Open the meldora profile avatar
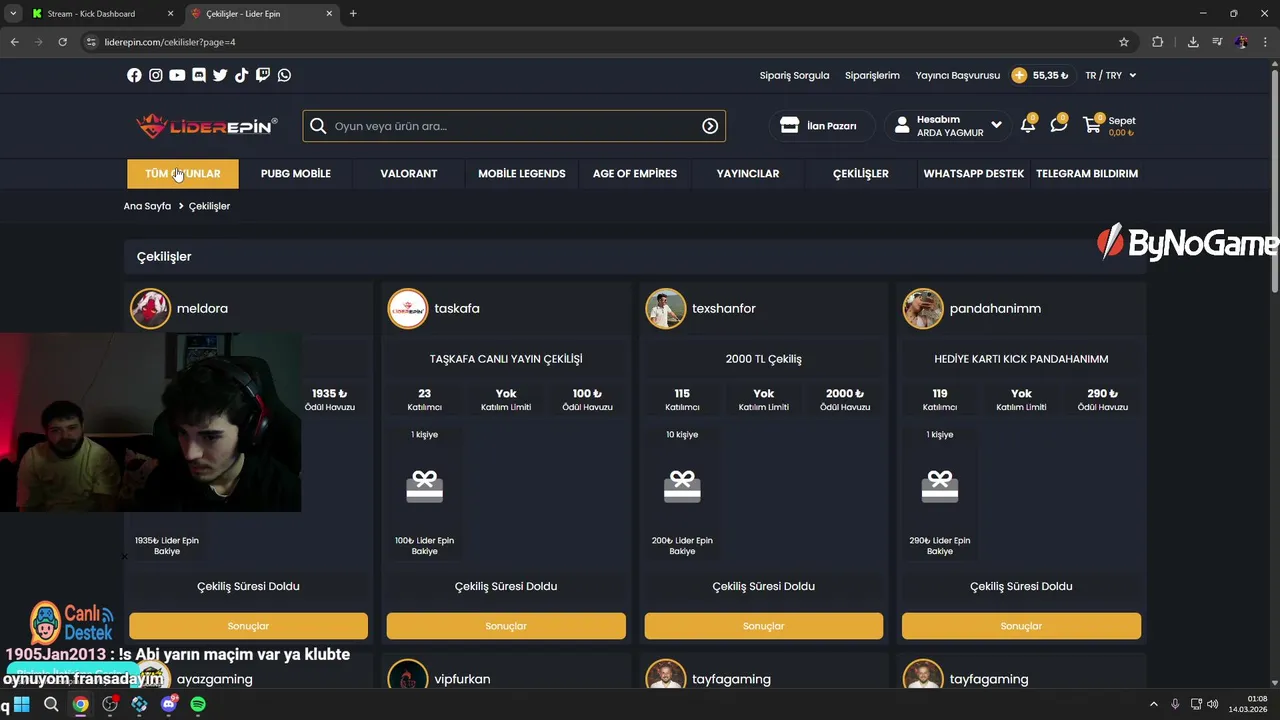1280x720 pixels. tap(150, 309)
